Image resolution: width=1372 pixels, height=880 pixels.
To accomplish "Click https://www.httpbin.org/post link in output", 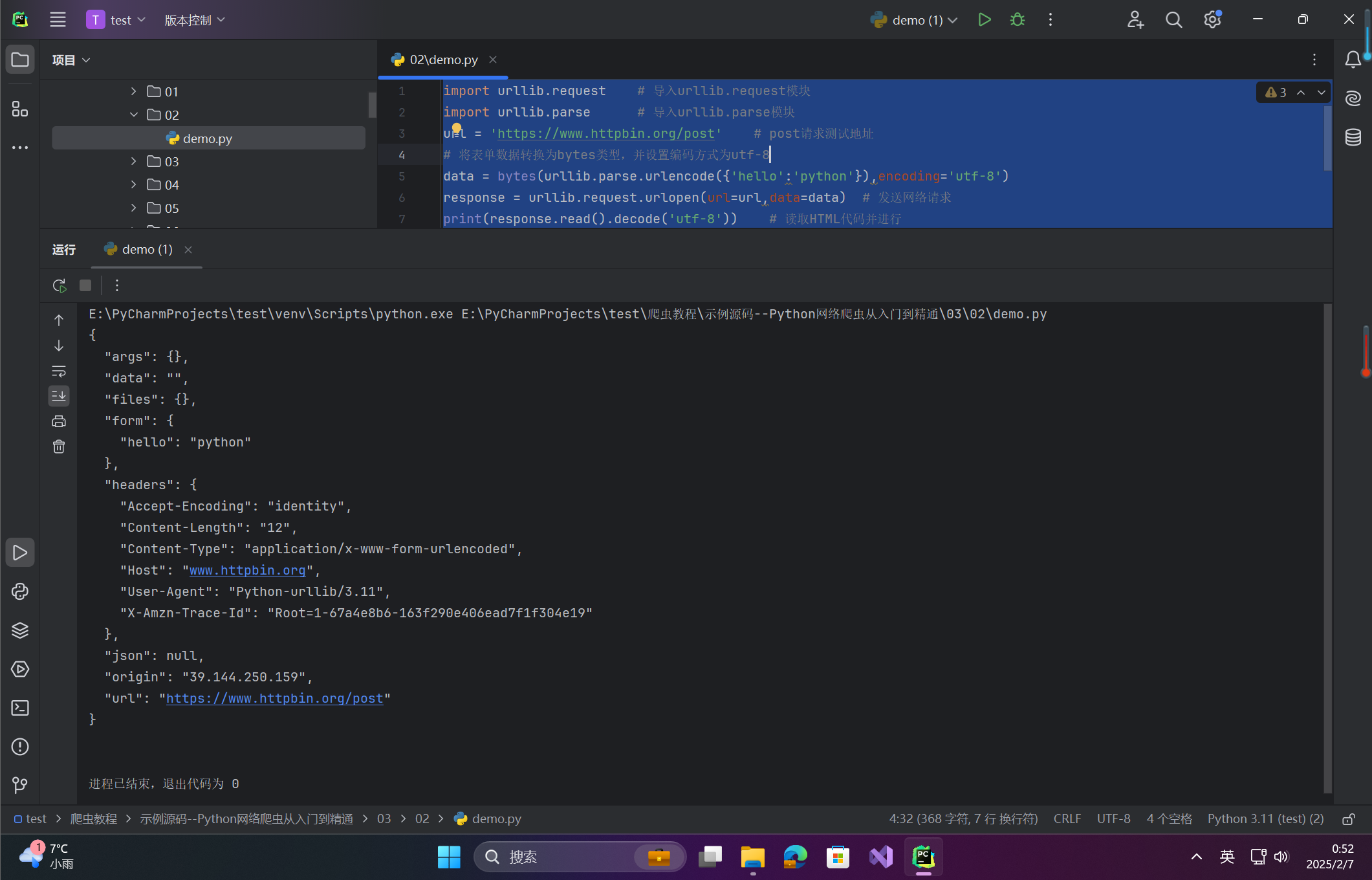I will click(275, 698).
